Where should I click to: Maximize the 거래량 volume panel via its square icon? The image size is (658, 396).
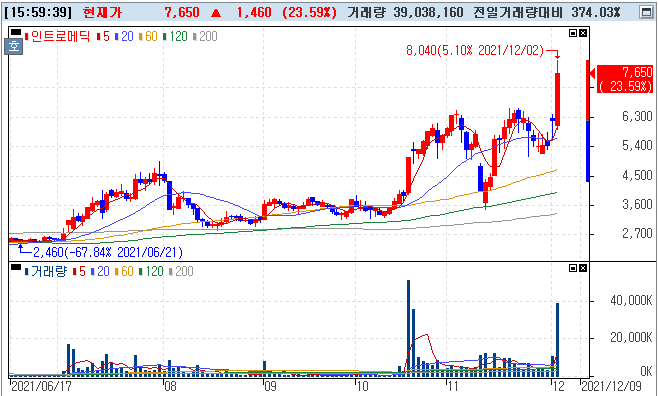click(573, 268)
